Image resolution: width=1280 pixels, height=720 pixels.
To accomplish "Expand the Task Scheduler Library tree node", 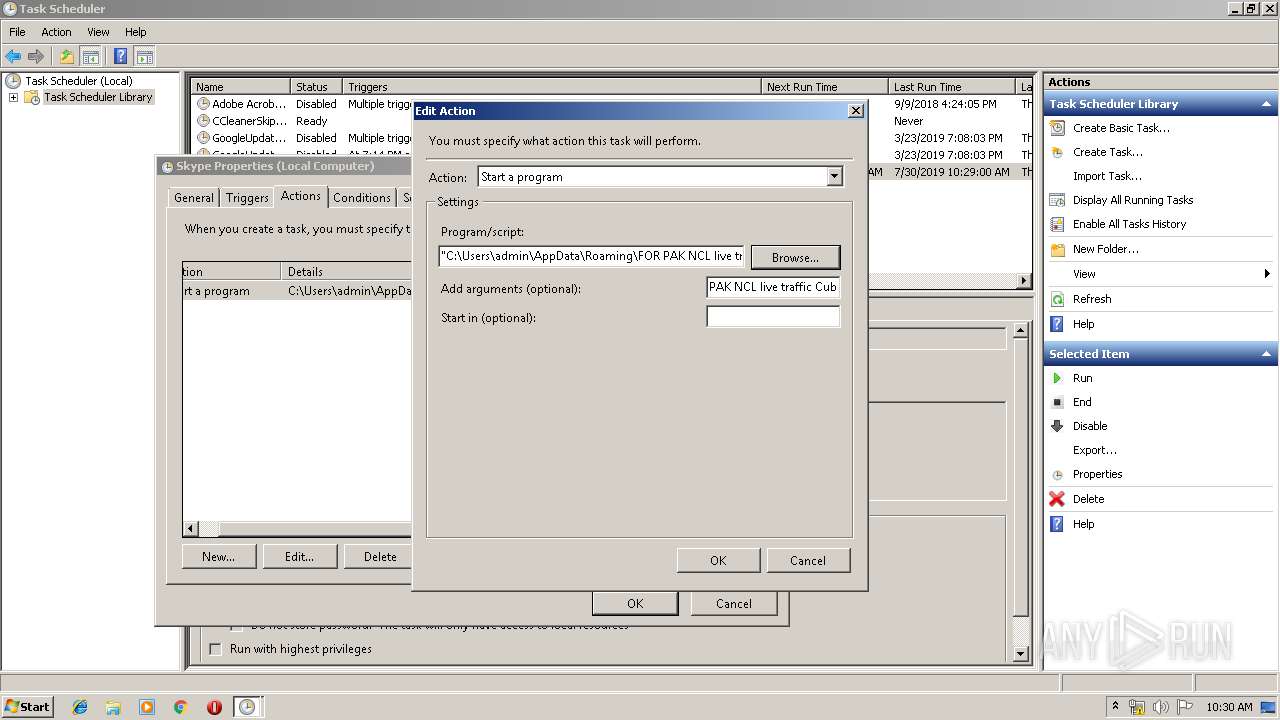I will click(x=13, y=97).
